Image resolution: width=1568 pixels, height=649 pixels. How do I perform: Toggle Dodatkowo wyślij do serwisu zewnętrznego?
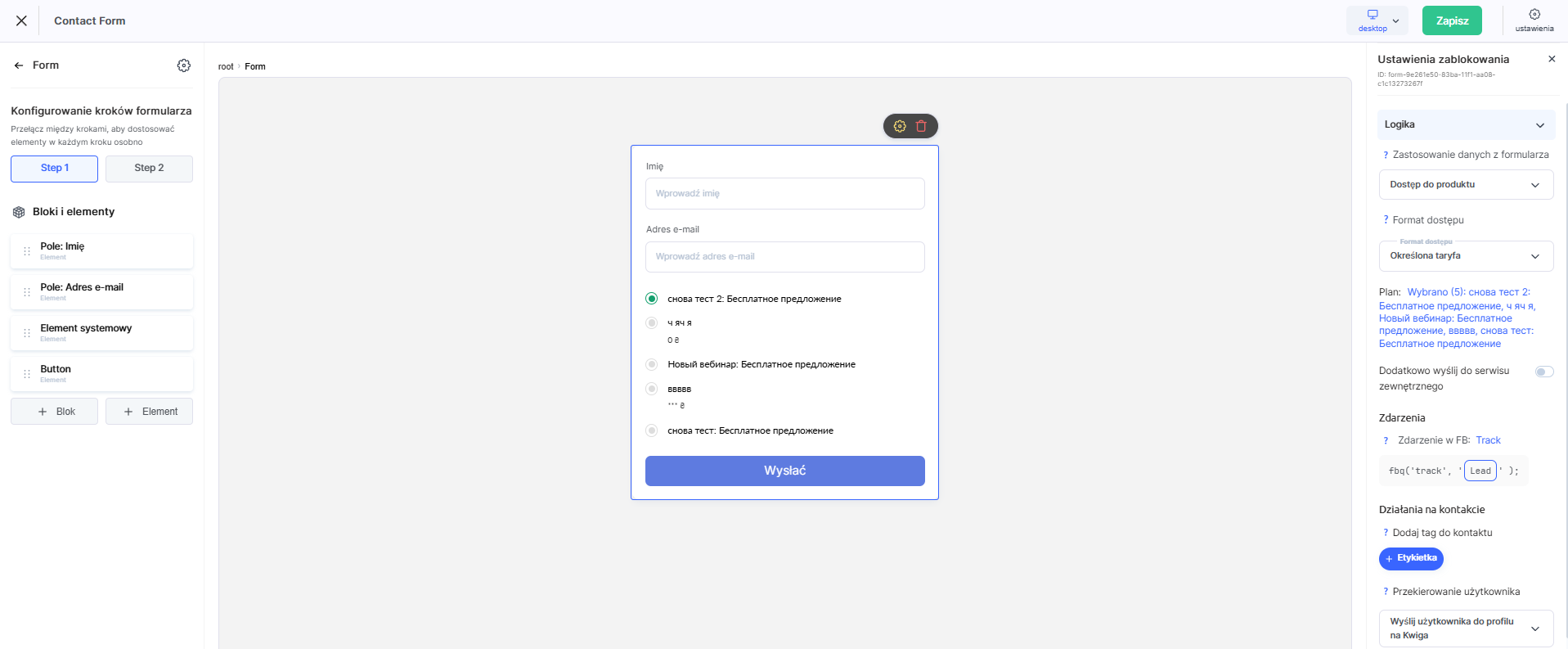(x=1543, y=372)
